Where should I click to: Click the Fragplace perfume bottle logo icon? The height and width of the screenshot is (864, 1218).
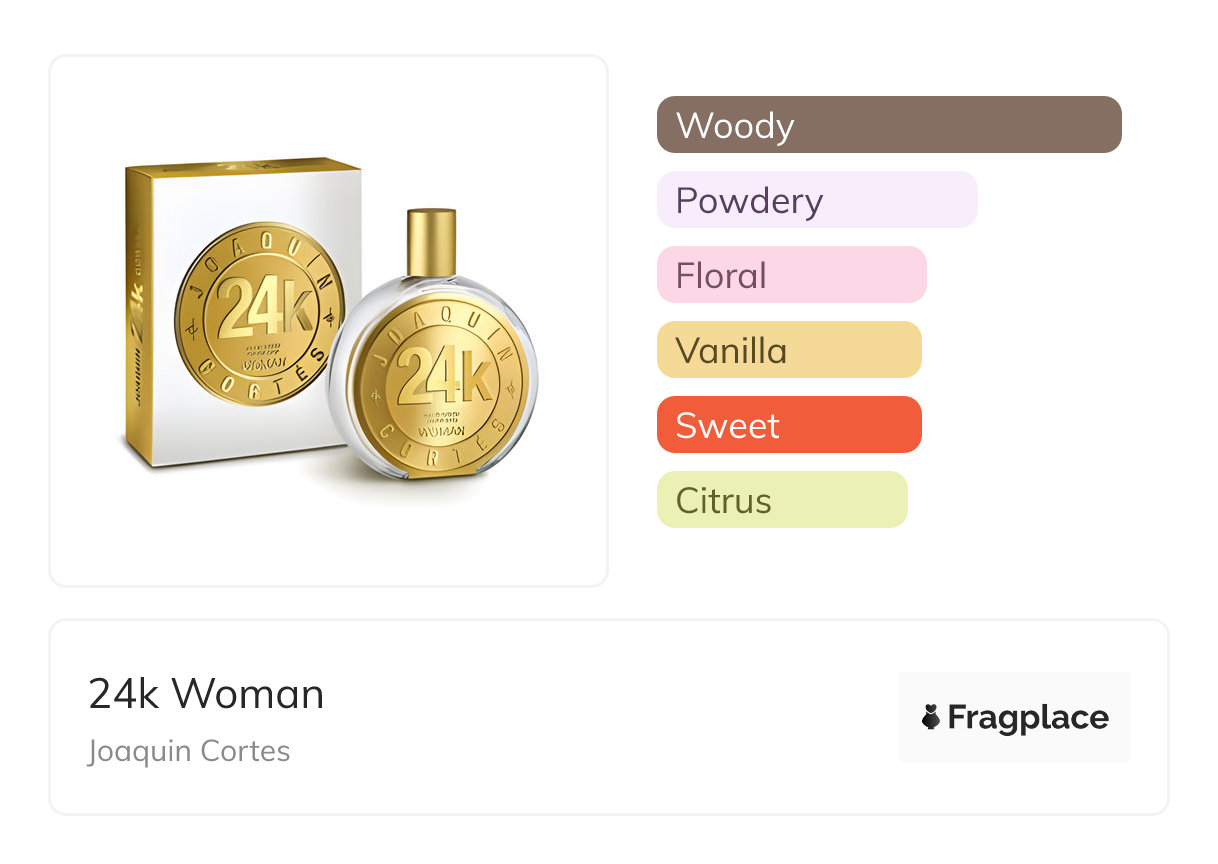click(x=931, y=717)
